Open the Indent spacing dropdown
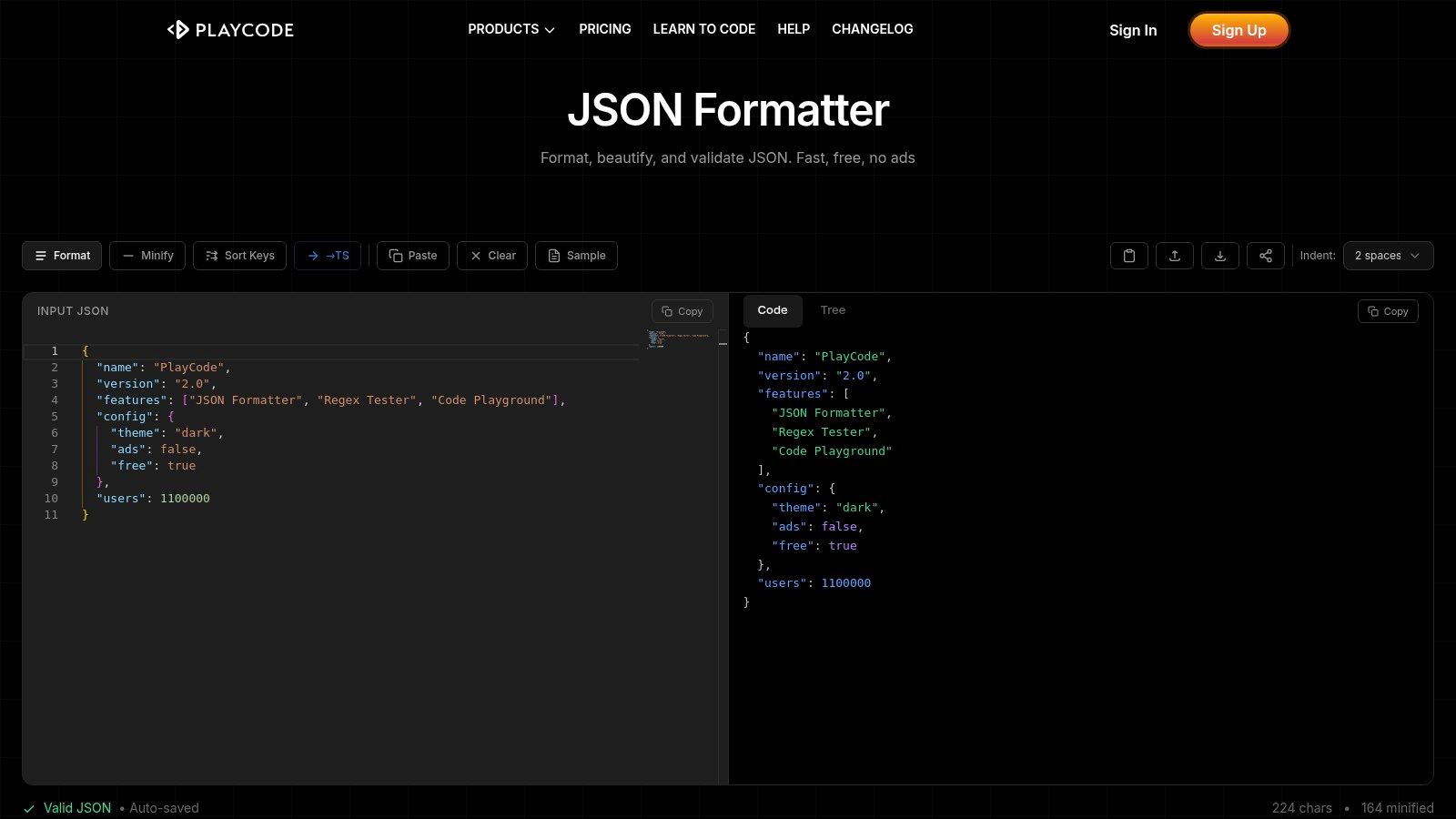Image resolution: width=1456 pixels, height=819 pixels. (1388, 256)
